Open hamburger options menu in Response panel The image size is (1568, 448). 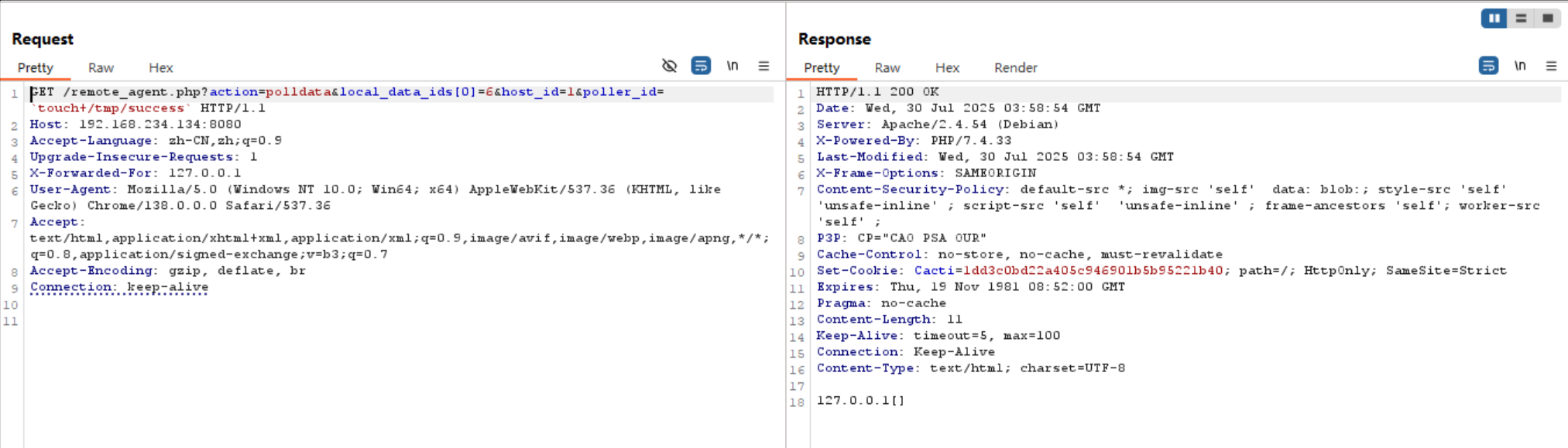[1551, 66]
